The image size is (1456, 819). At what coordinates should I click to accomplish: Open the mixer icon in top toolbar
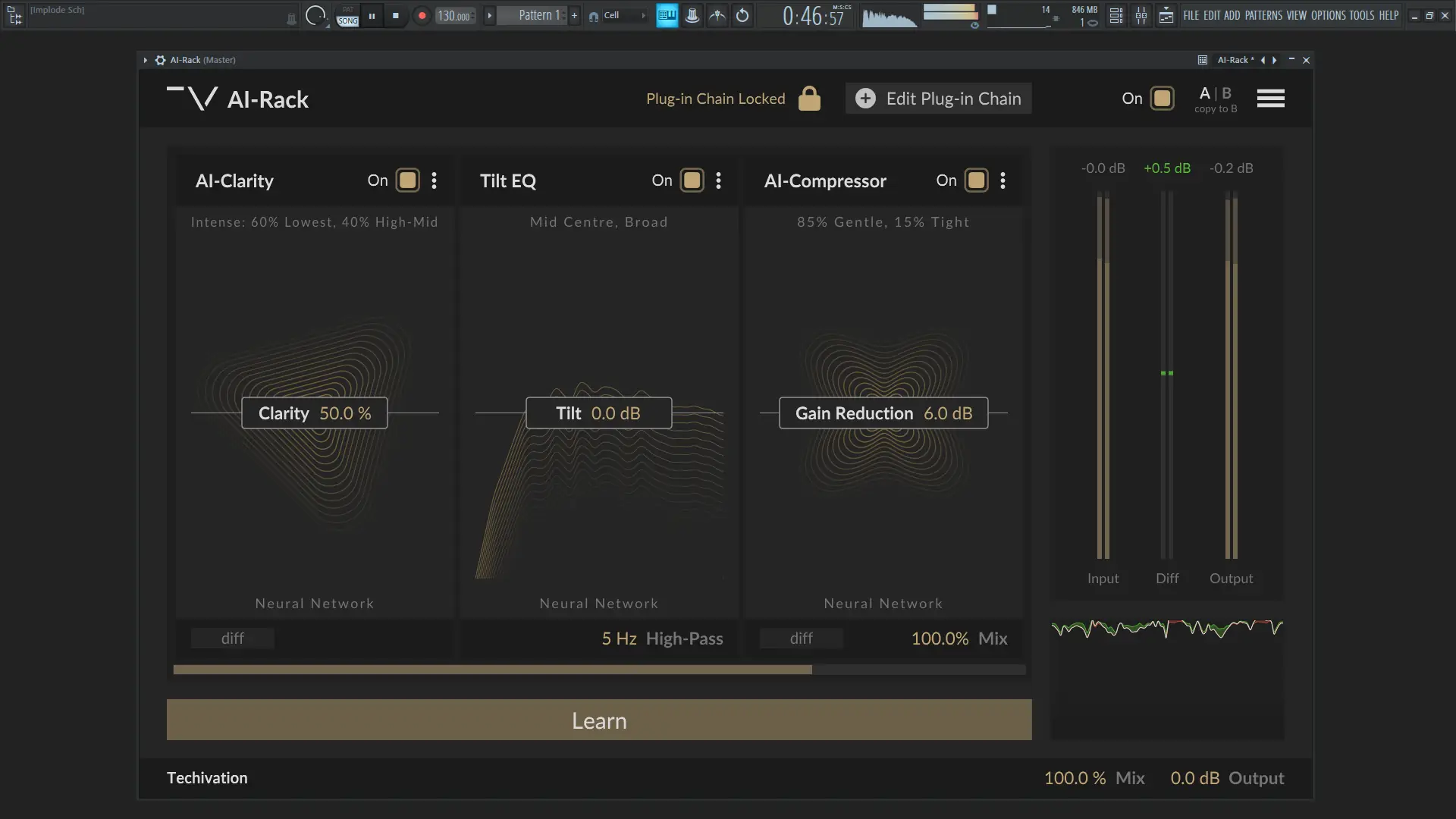[x=1141, y=16]
